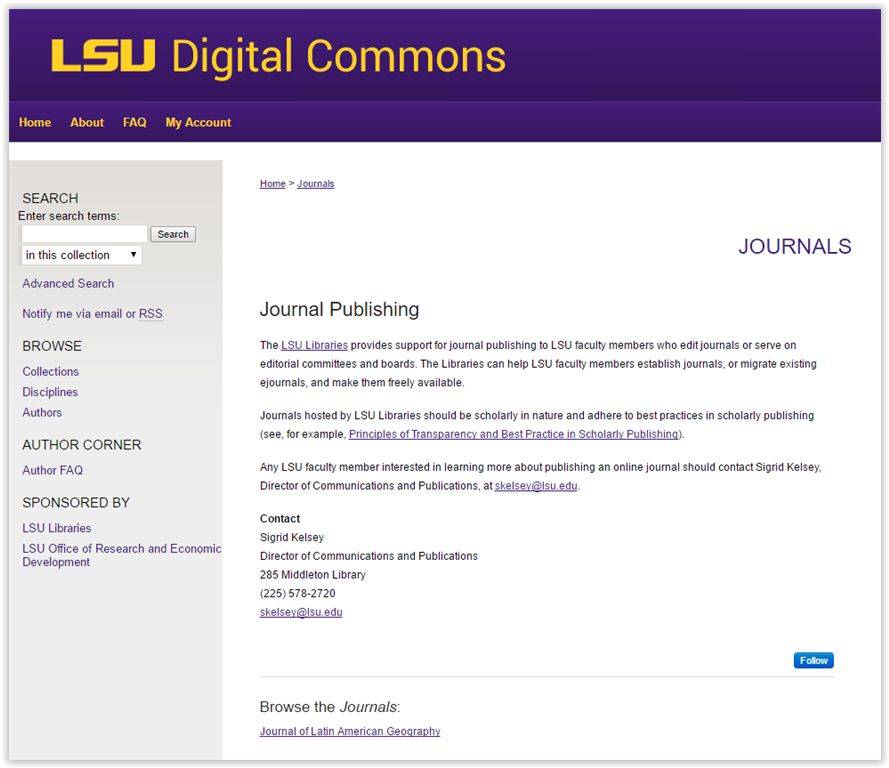889x768 pixels.
Task: Expand the 'in this collection' dropdown
Action: coord(82,255)
